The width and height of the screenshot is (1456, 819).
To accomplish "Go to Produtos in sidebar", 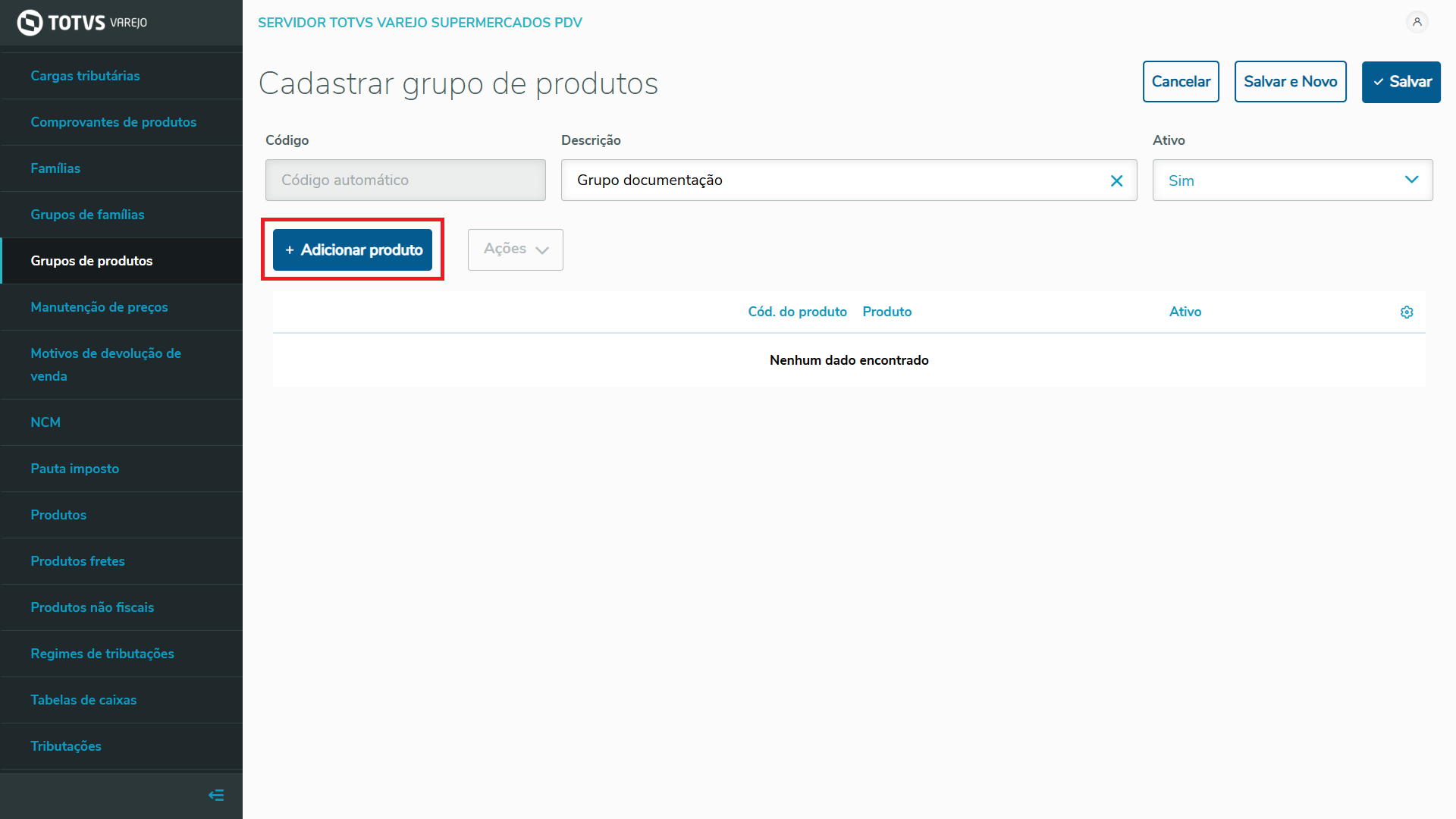I will coord(58,515).
